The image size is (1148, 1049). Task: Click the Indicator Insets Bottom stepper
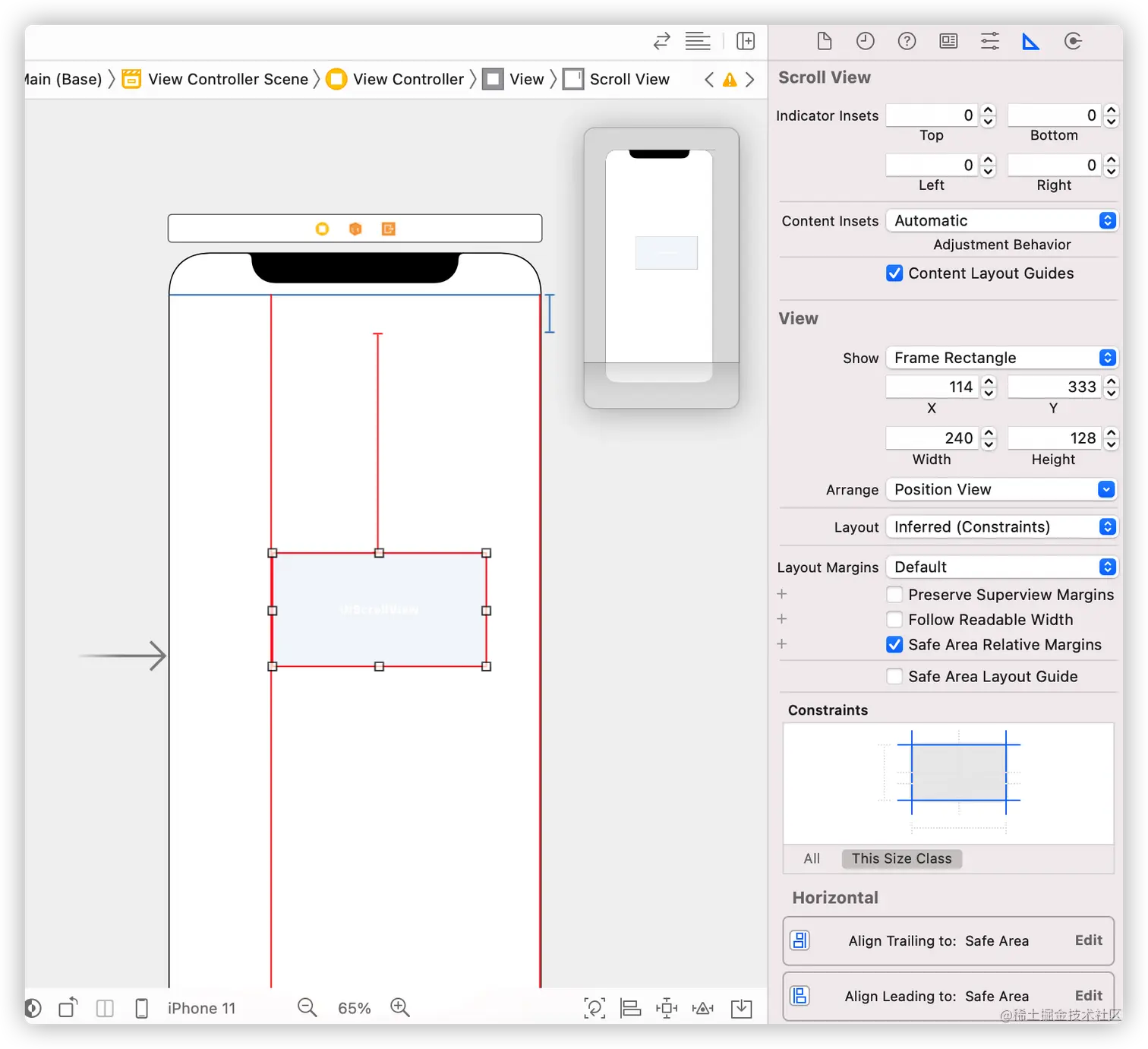tap(1112, 115)
